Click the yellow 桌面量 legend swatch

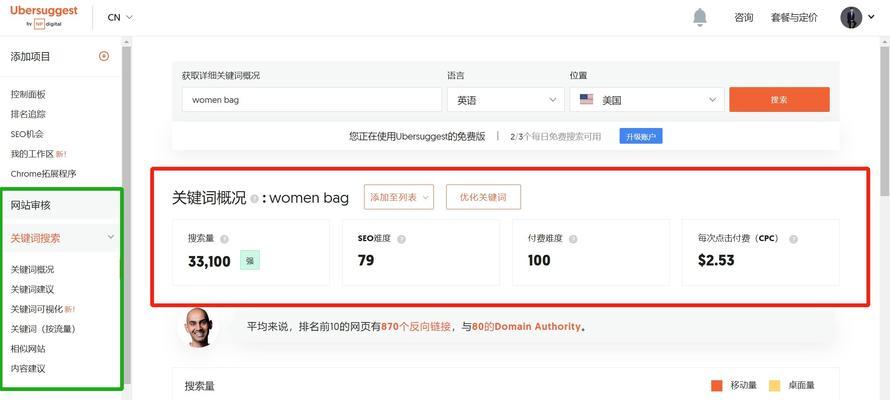[774, 386]
